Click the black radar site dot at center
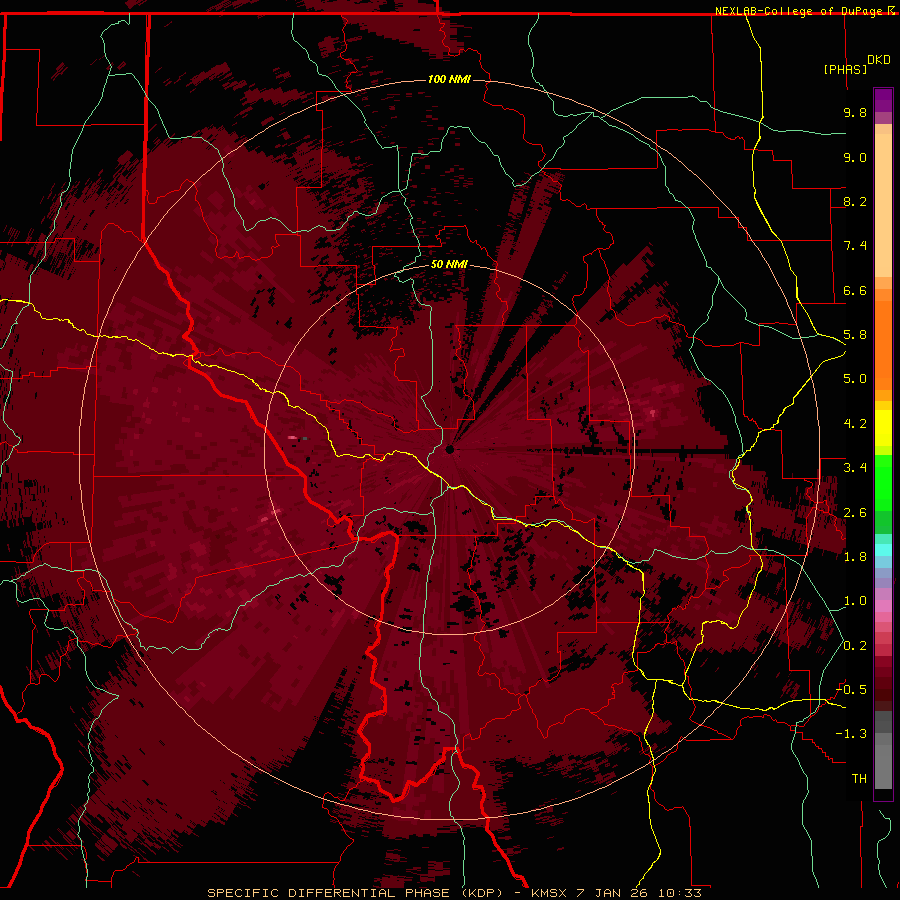The width and height of the screenshot is (900, 900). [x=449, y=449]
